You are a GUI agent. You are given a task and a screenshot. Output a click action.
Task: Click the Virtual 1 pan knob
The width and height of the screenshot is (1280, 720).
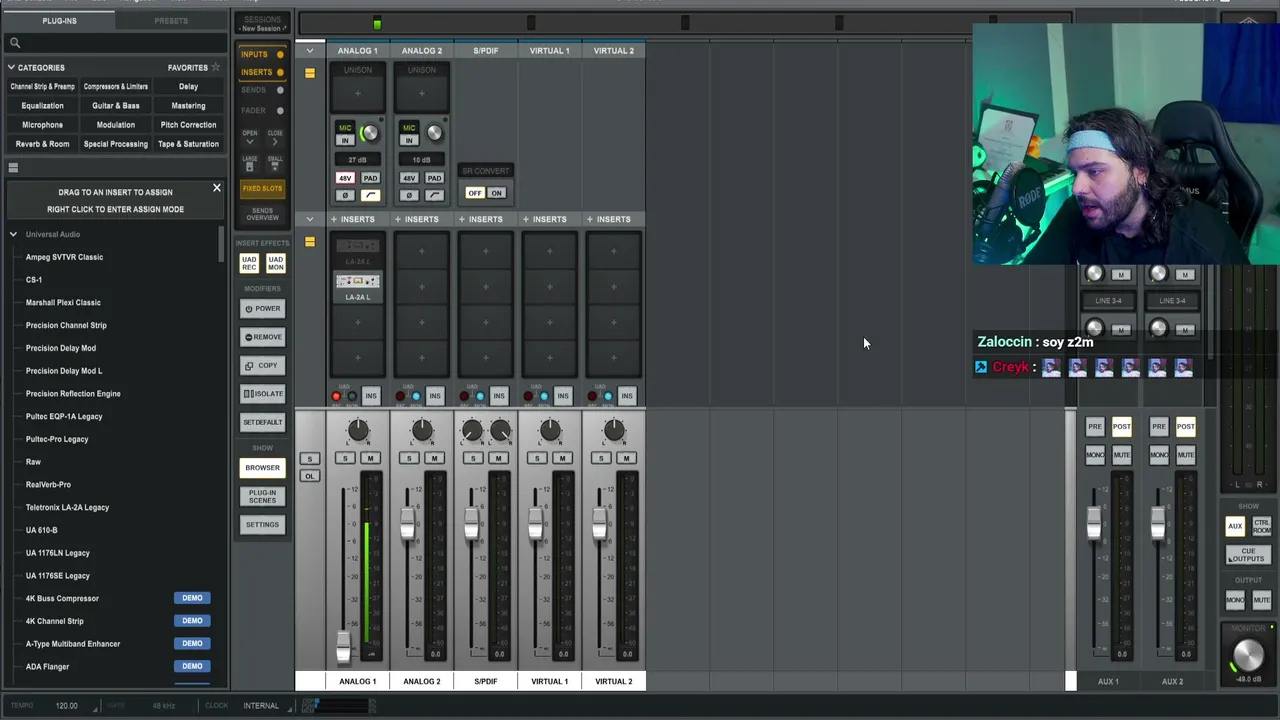(x=549, y=431)
